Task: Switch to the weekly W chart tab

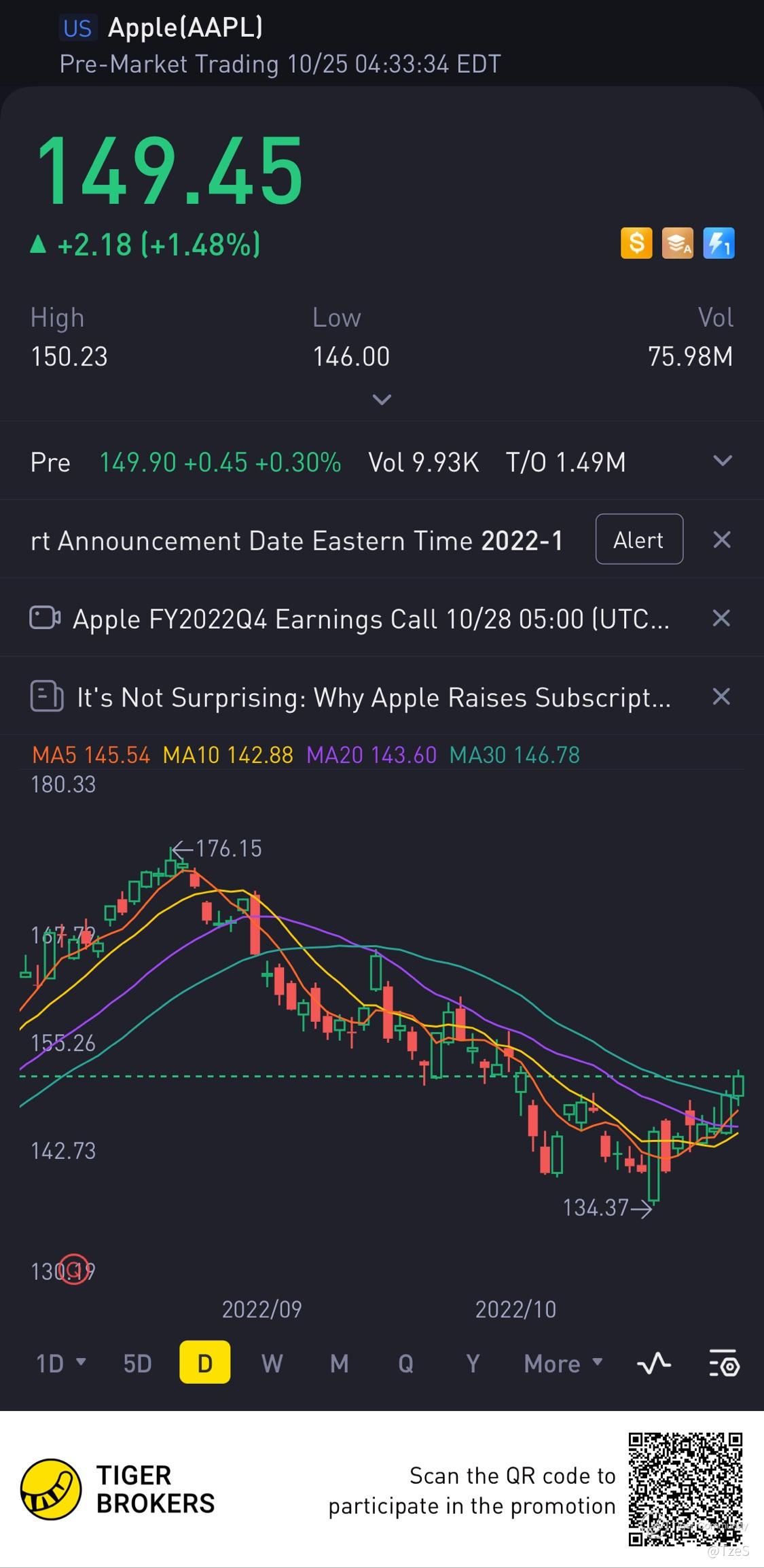Action: (x=272, y=1363)
